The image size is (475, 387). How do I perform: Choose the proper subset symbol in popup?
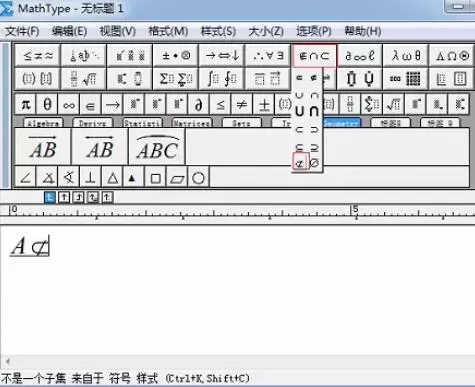point(300,130)
